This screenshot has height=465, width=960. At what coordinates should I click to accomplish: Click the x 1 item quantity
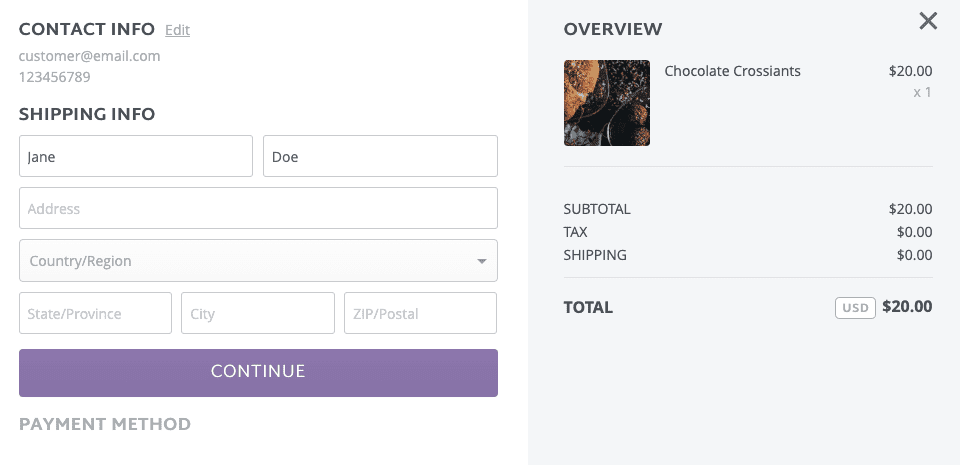coord(922,92)
